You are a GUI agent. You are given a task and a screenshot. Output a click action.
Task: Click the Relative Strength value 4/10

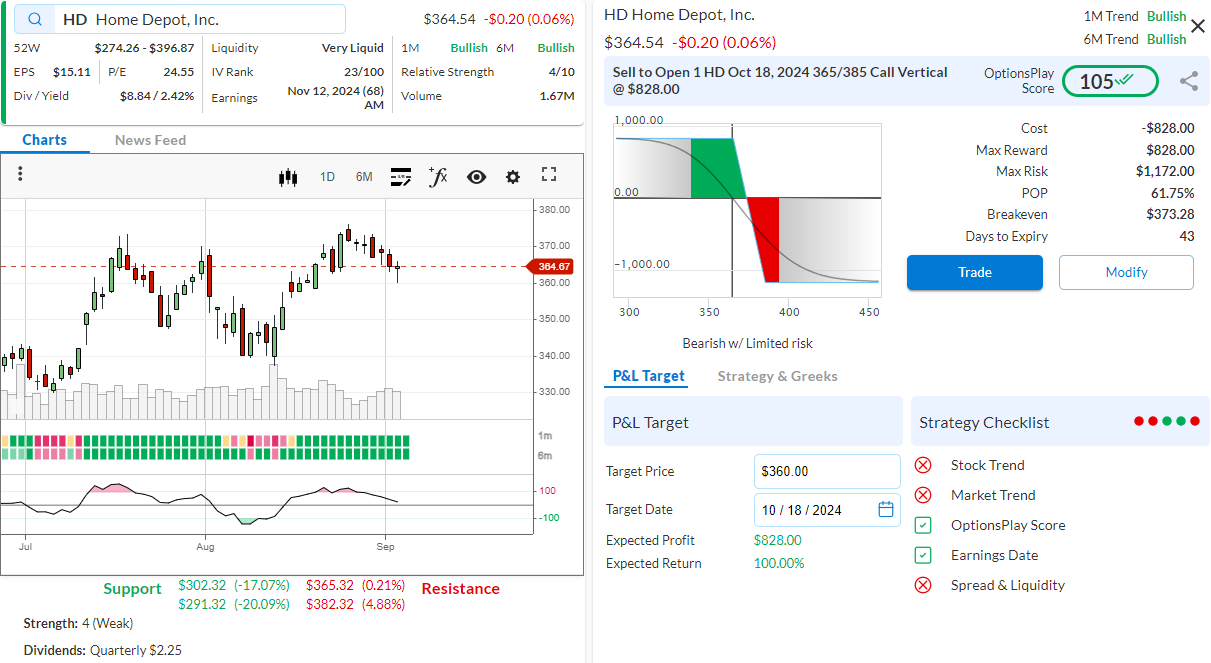pos(562,72)
